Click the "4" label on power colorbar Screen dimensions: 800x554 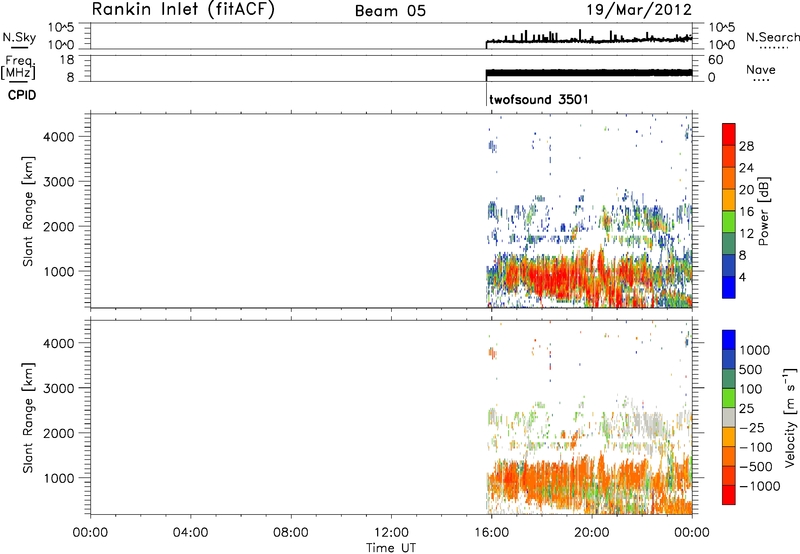[742, 277]
